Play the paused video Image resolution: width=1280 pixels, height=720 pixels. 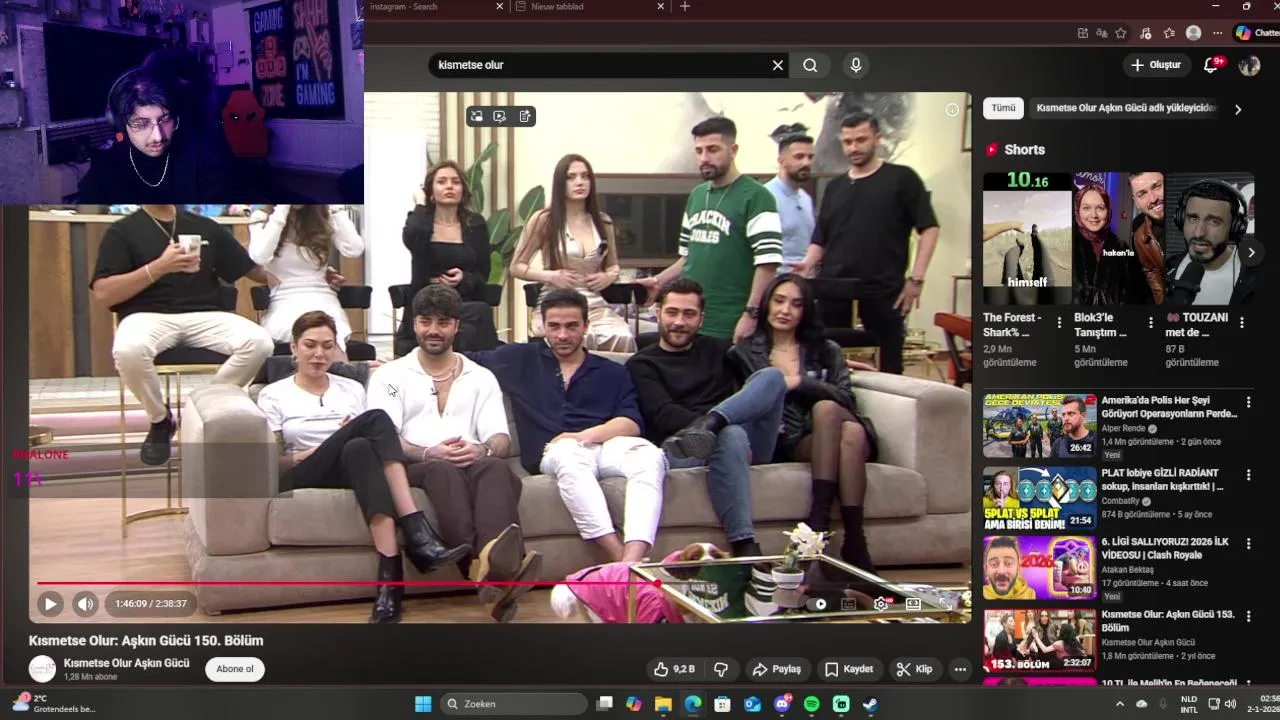(x=50, y=604)
